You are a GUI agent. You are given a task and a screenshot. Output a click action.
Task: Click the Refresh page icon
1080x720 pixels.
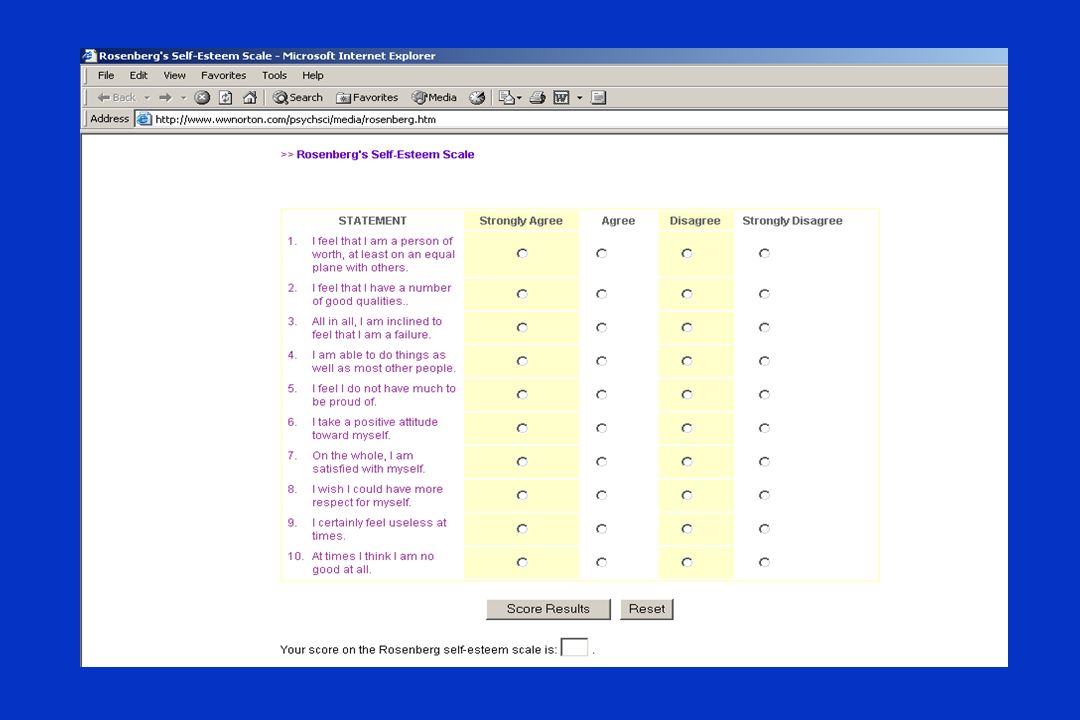[226, 98]
